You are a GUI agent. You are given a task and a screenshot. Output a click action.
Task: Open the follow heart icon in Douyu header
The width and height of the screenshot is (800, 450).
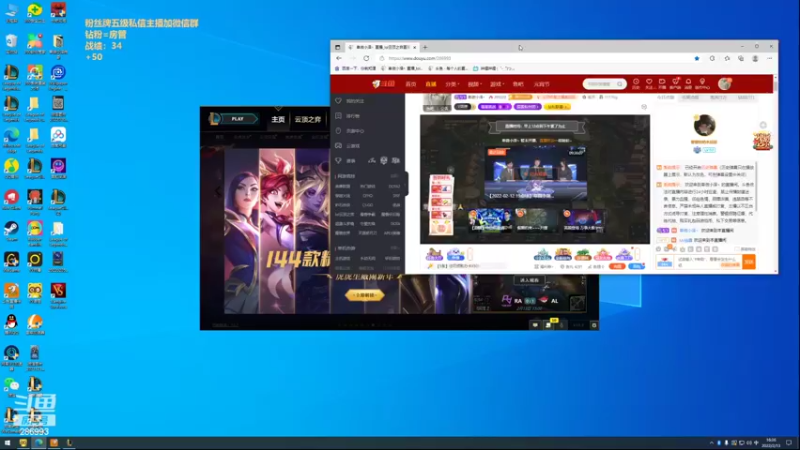tap(649, 83)
